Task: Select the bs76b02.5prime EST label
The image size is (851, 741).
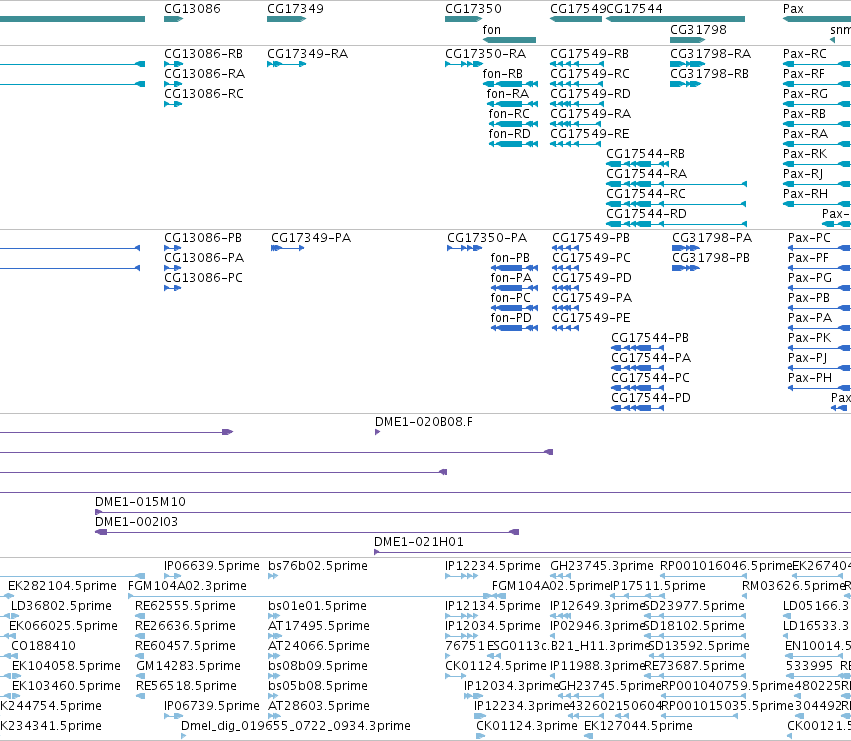Action: click(317, 566)
